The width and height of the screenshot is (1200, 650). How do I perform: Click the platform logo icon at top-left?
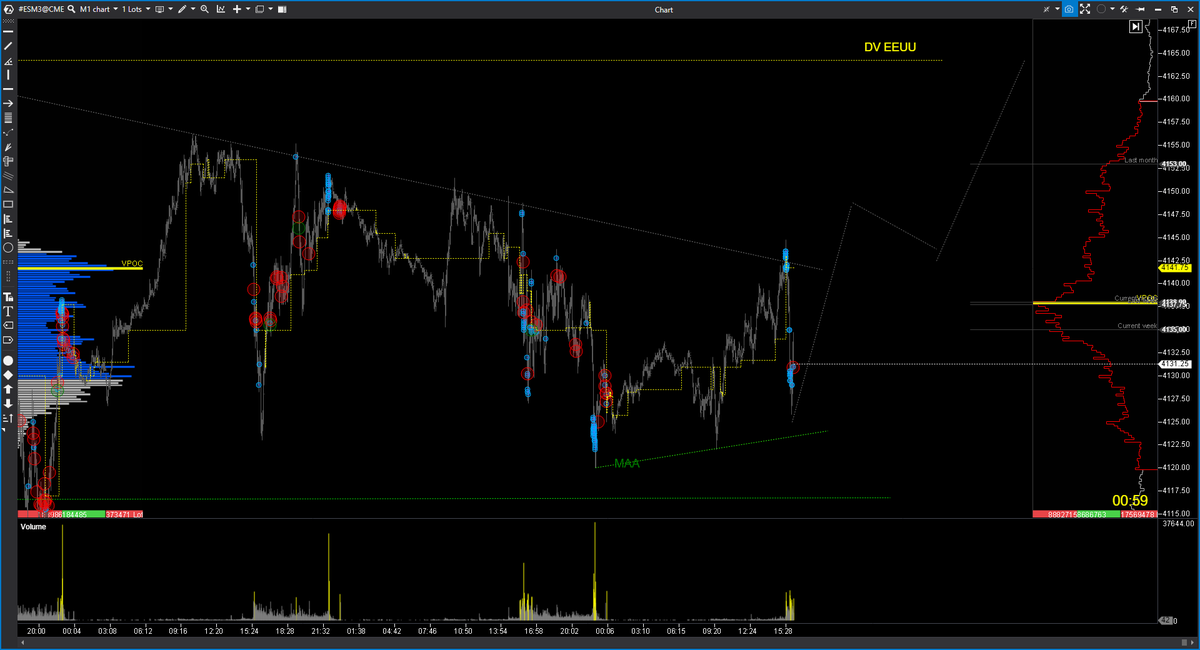coord(9,9)
